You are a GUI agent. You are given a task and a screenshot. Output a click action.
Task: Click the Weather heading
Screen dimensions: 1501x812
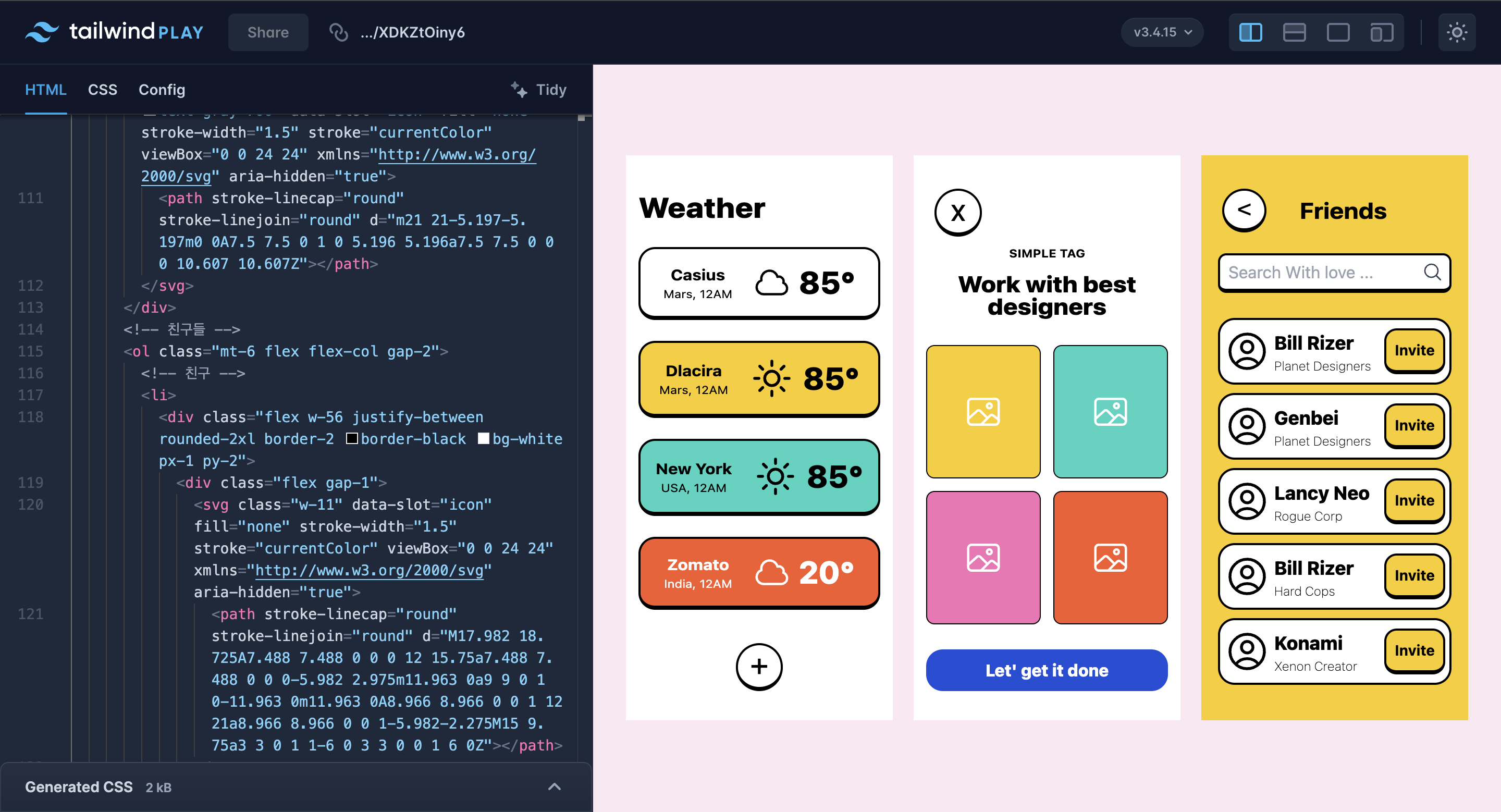702,208
